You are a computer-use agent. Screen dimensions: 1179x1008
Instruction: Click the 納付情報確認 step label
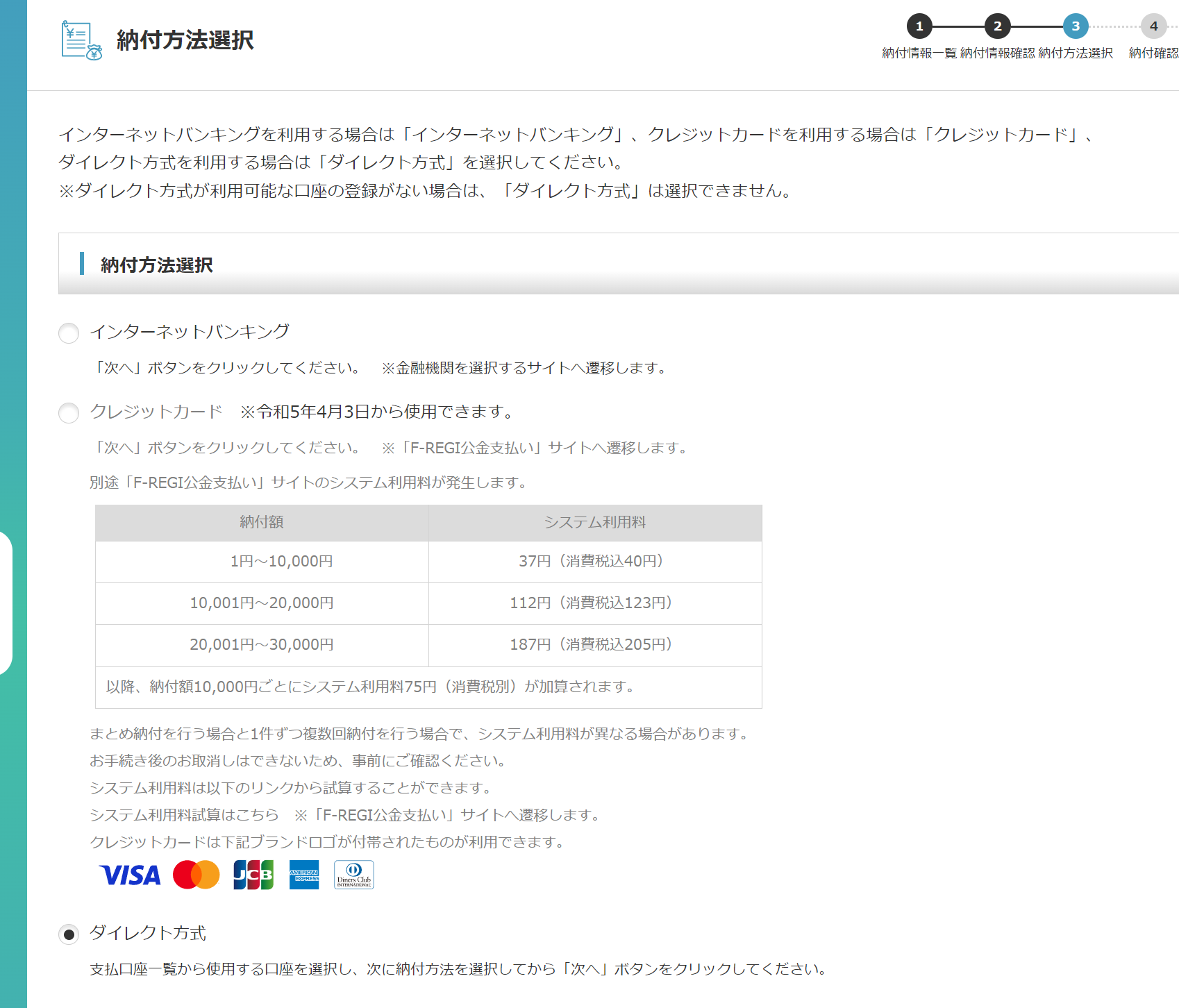(997, 53)
